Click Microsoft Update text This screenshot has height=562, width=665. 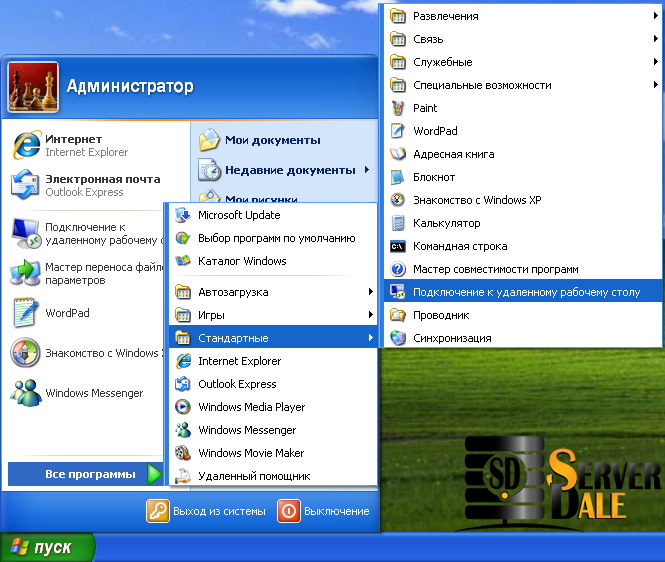[x=239, y=215]
